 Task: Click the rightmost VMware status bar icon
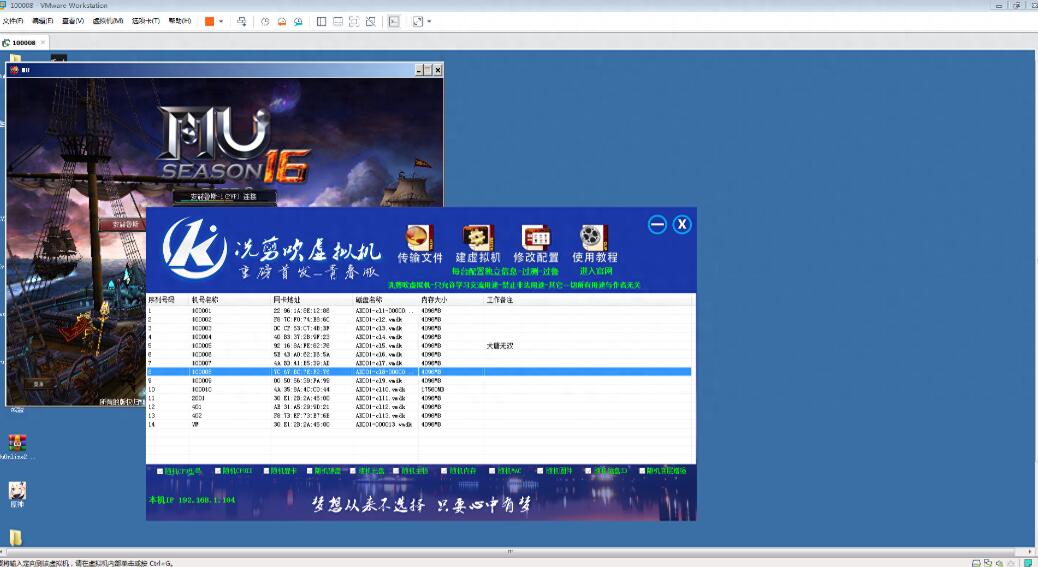(1027, 563)
